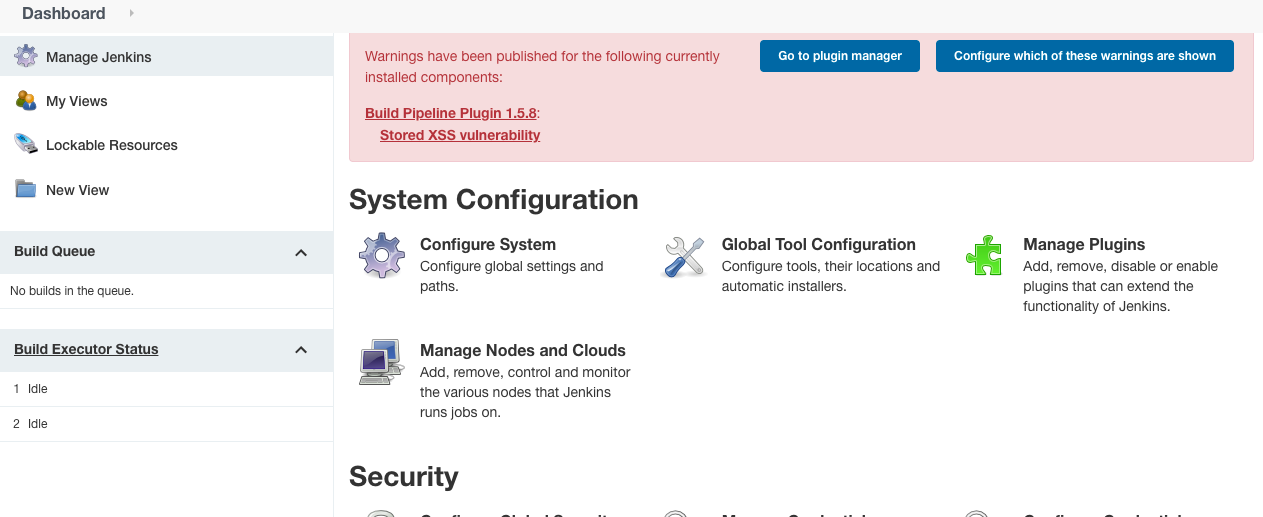Click Configure which of these warnings are shown
The image size is (1263, 517).
1085,56
